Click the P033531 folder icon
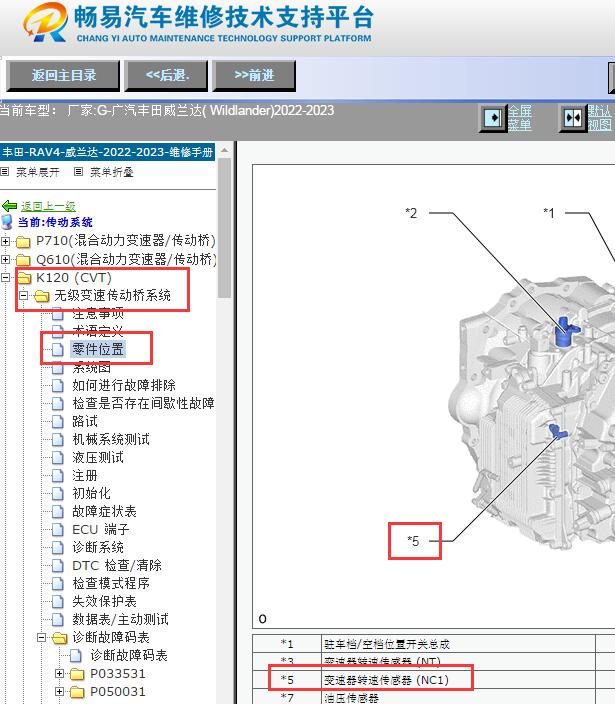Image resolution: width=615 pixels, height=704 pixels. (78, 674)
